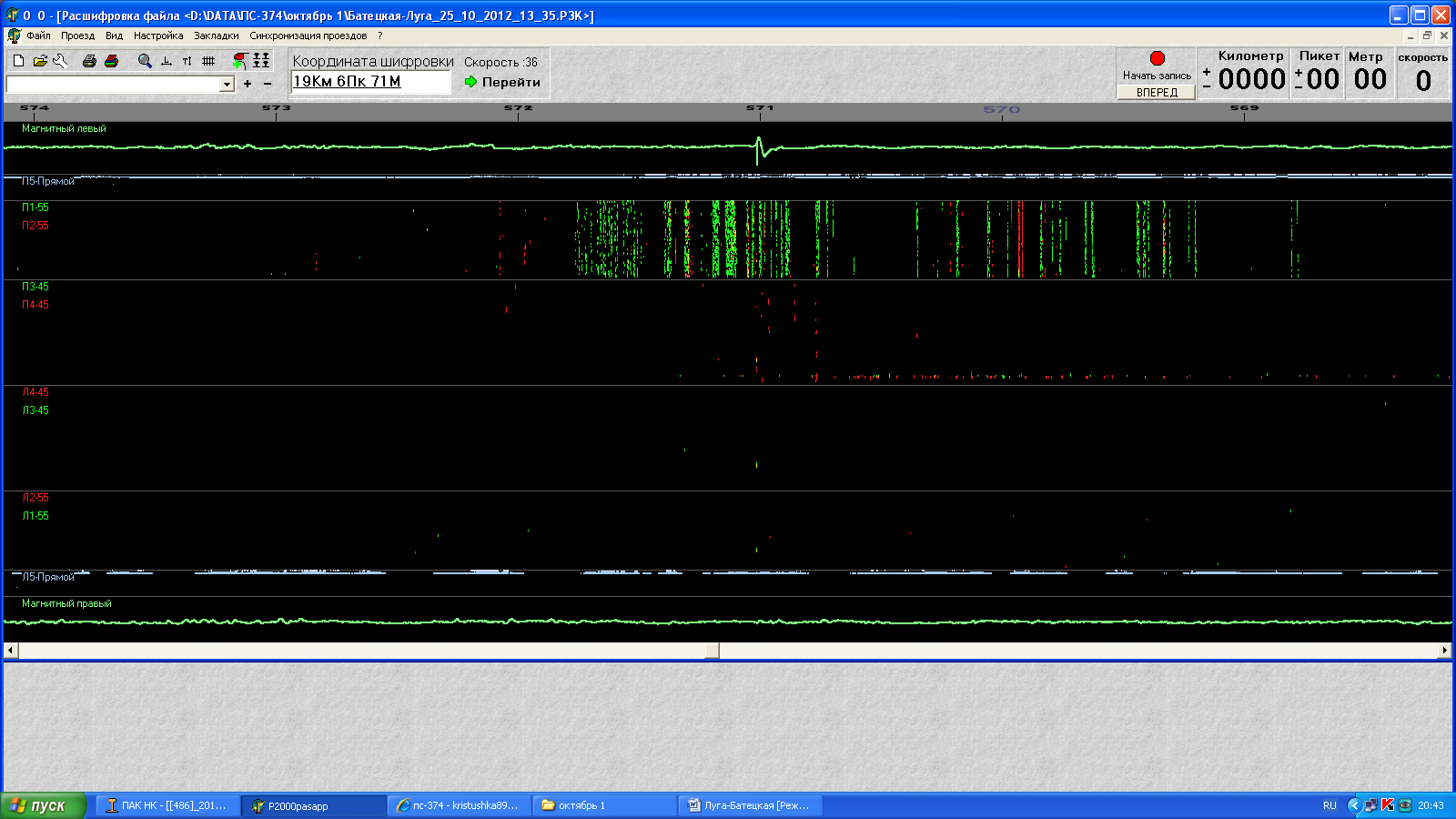The width and height of the screenshot is (1456, 819).
Task: Open the empty toolbar combo box dropdown
Action: click(227, 84)
